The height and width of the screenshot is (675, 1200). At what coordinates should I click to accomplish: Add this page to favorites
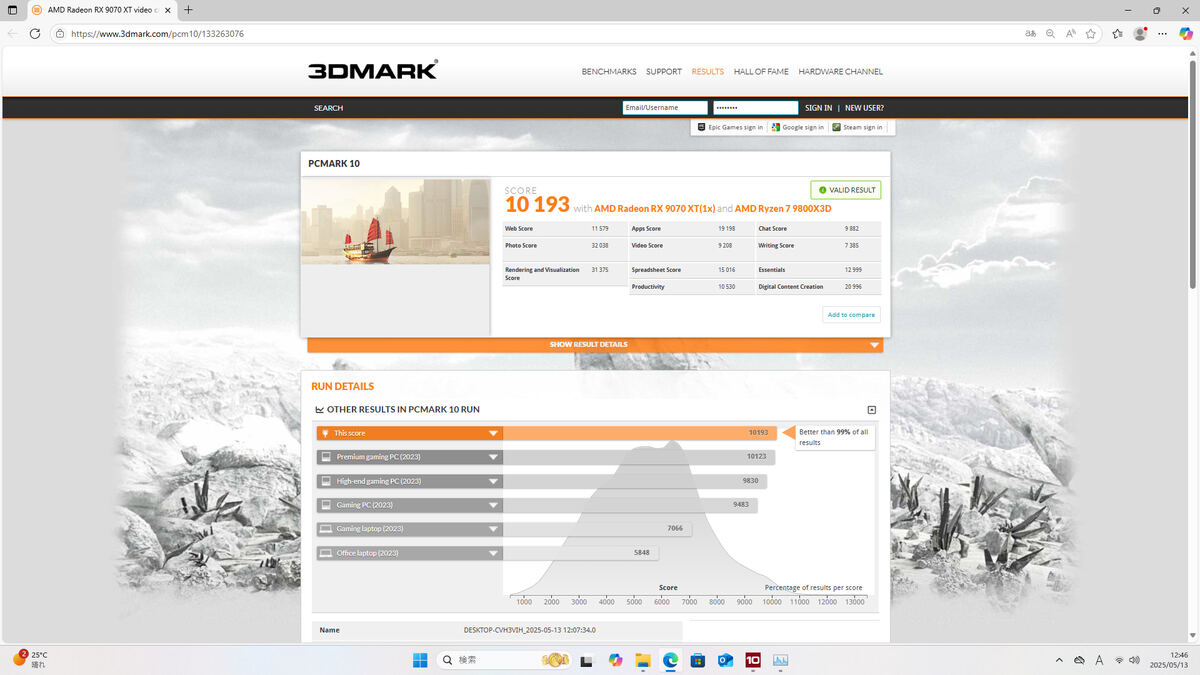1091,33
